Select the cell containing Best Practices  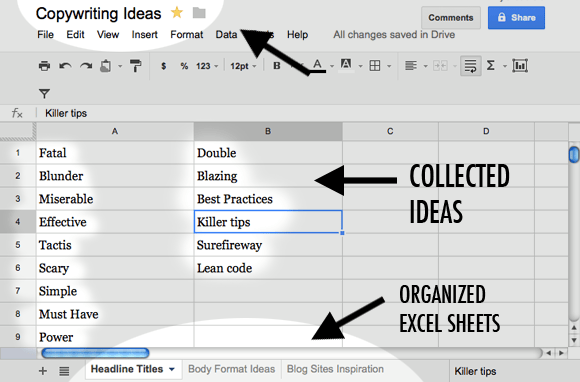pos(268,199)
